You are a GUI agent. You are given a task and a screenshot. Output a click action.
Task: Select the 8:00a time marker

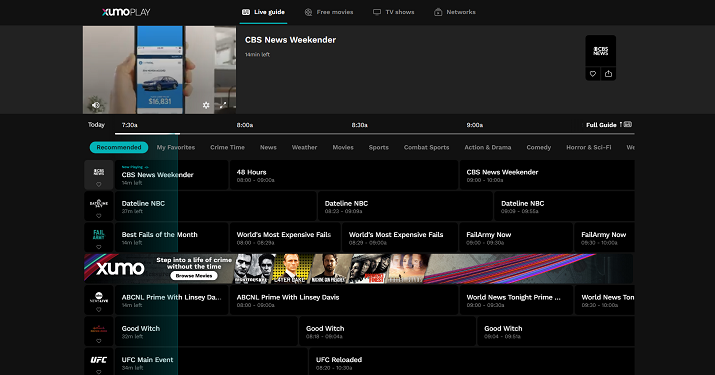[x=244, y=125]
